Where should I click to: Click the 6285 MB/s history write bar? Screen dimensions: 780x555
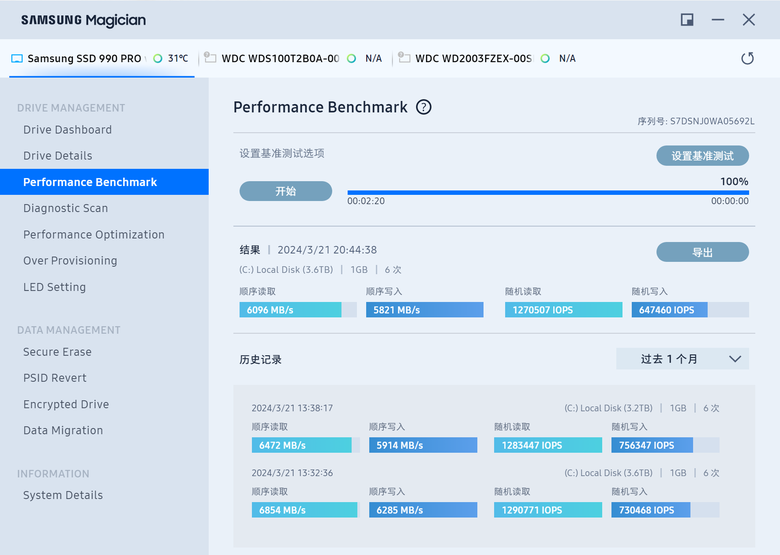click(x=423, y=510)
